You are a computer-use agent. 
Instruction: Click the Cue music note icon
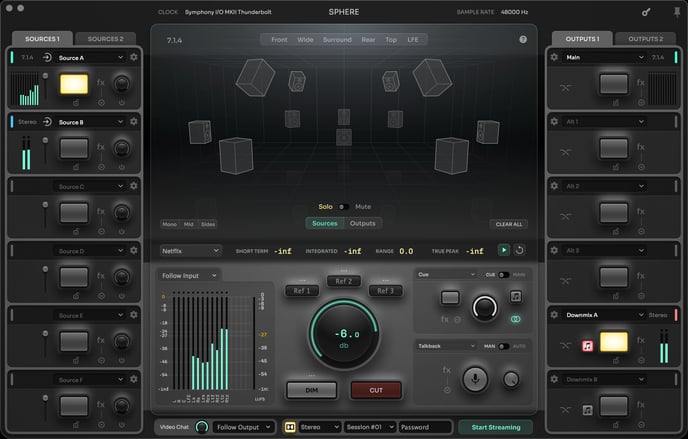(x=515, y=297)
